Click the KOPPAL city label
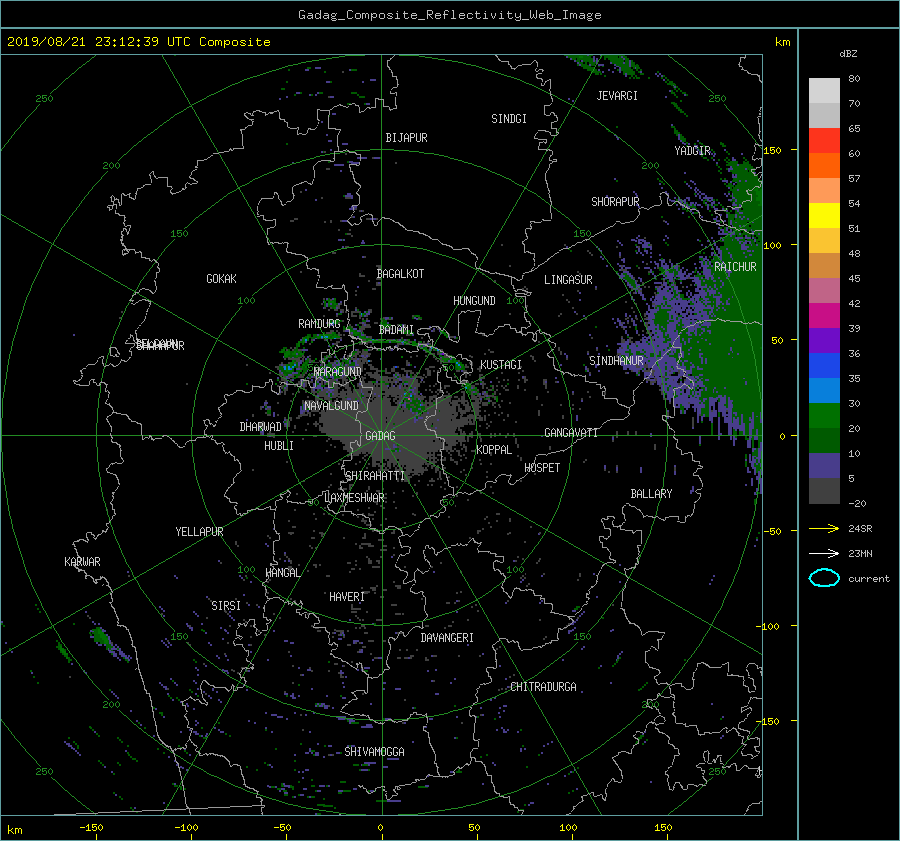The height and width of the screenshot is (841, 900). [494, 449]
